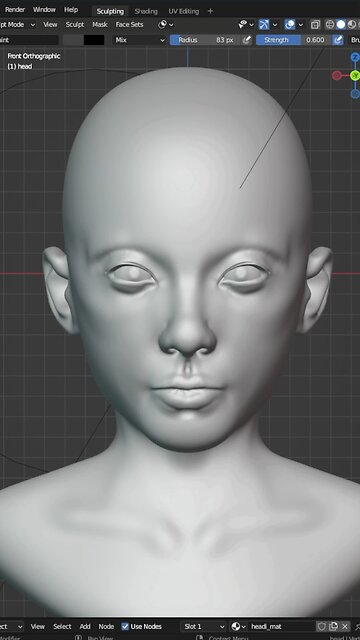Click the headi_mat material name field
Image resolution: width=360 pixels, height=640 pixels.
coord(282,626)
